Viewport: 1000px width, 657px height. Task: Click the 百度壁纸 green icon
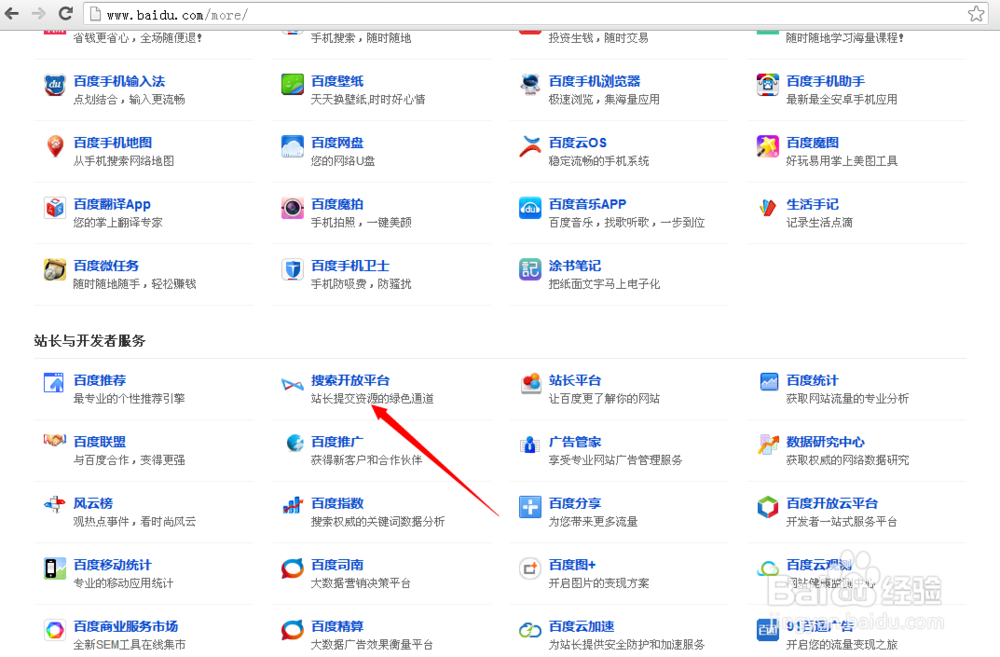292,85
